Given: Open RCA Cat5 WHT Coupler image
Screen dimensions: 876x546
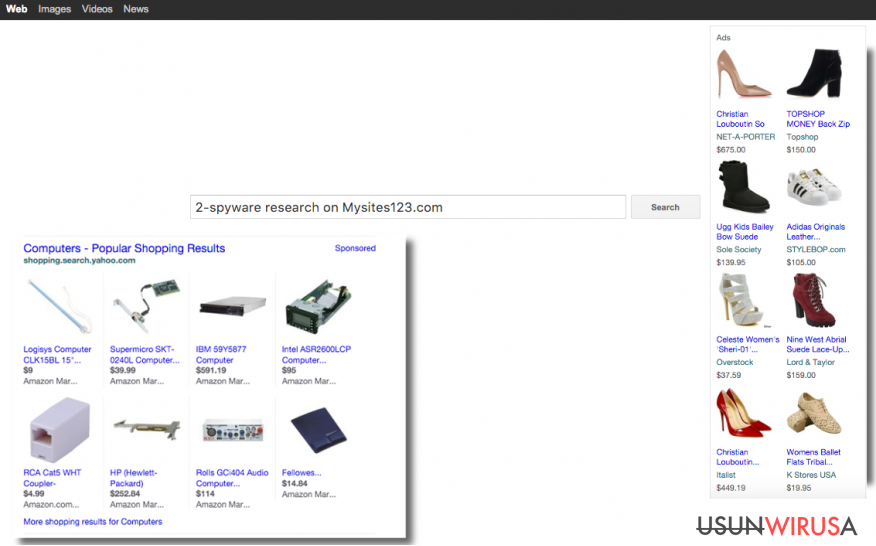Looking at the screenshot, I should [60, 430].
